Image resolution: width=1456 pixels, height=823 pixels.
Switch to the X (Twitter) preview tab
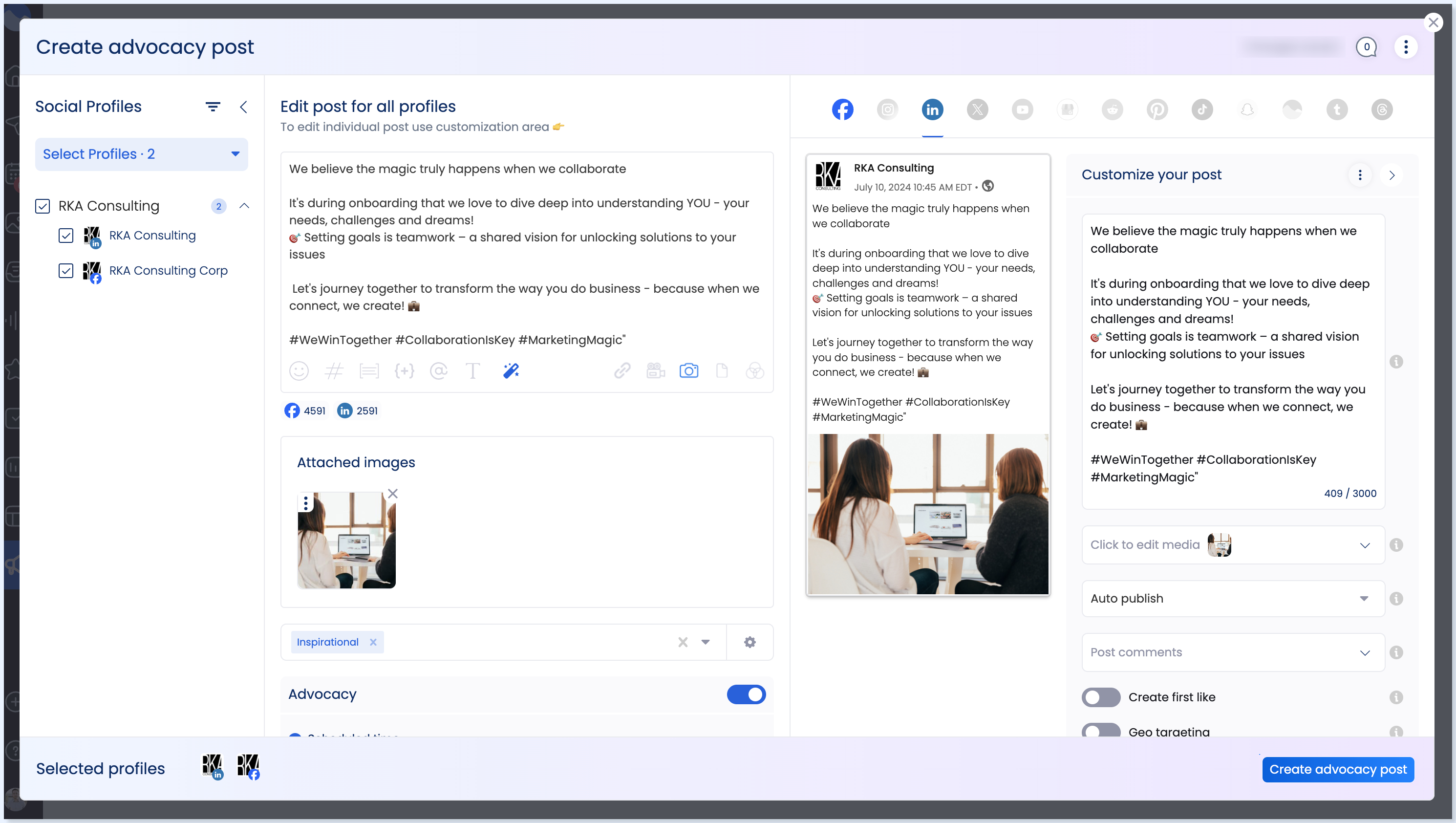[977, 109]
